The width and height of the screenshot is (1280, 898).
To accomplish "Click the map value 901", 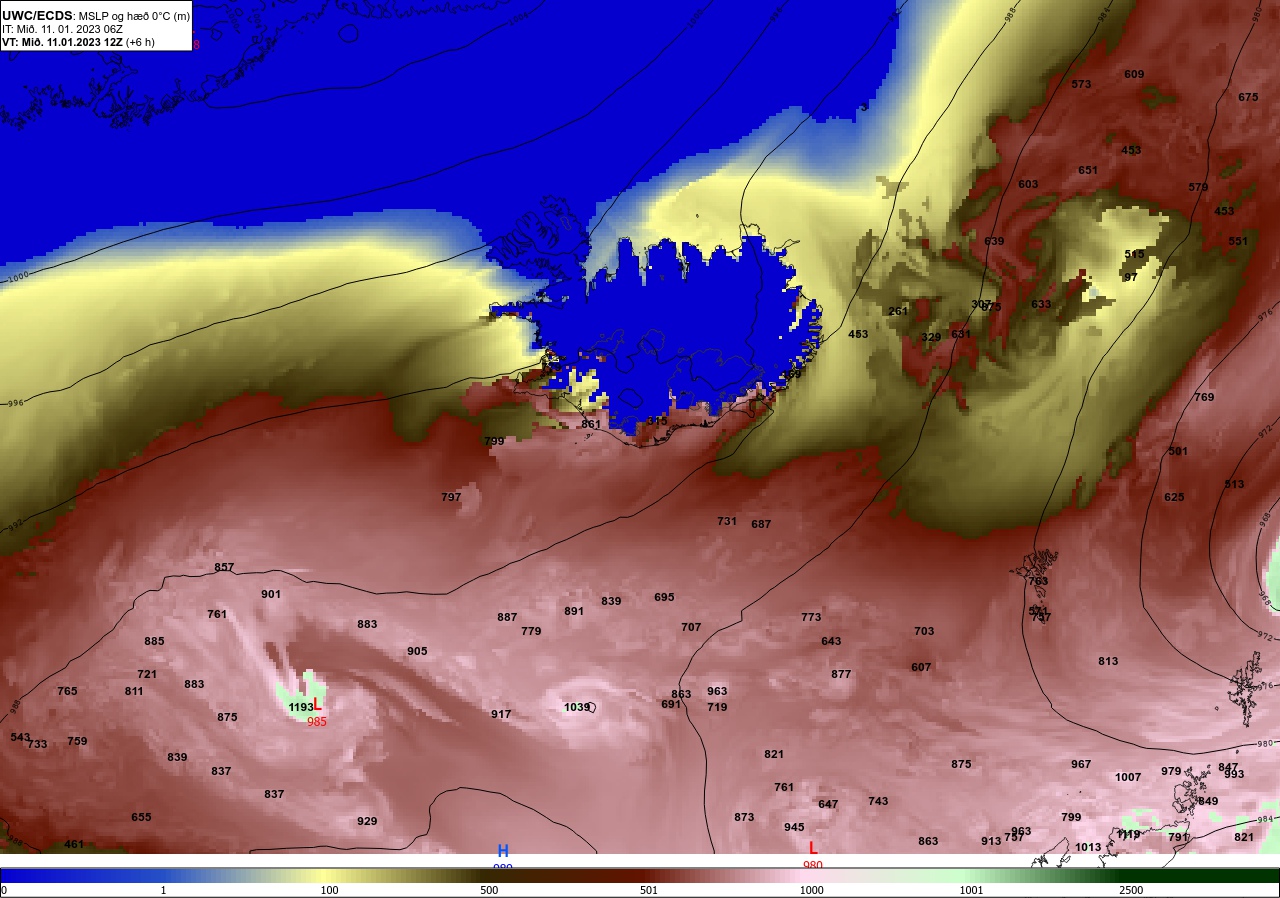I will (x=271, y=594).
